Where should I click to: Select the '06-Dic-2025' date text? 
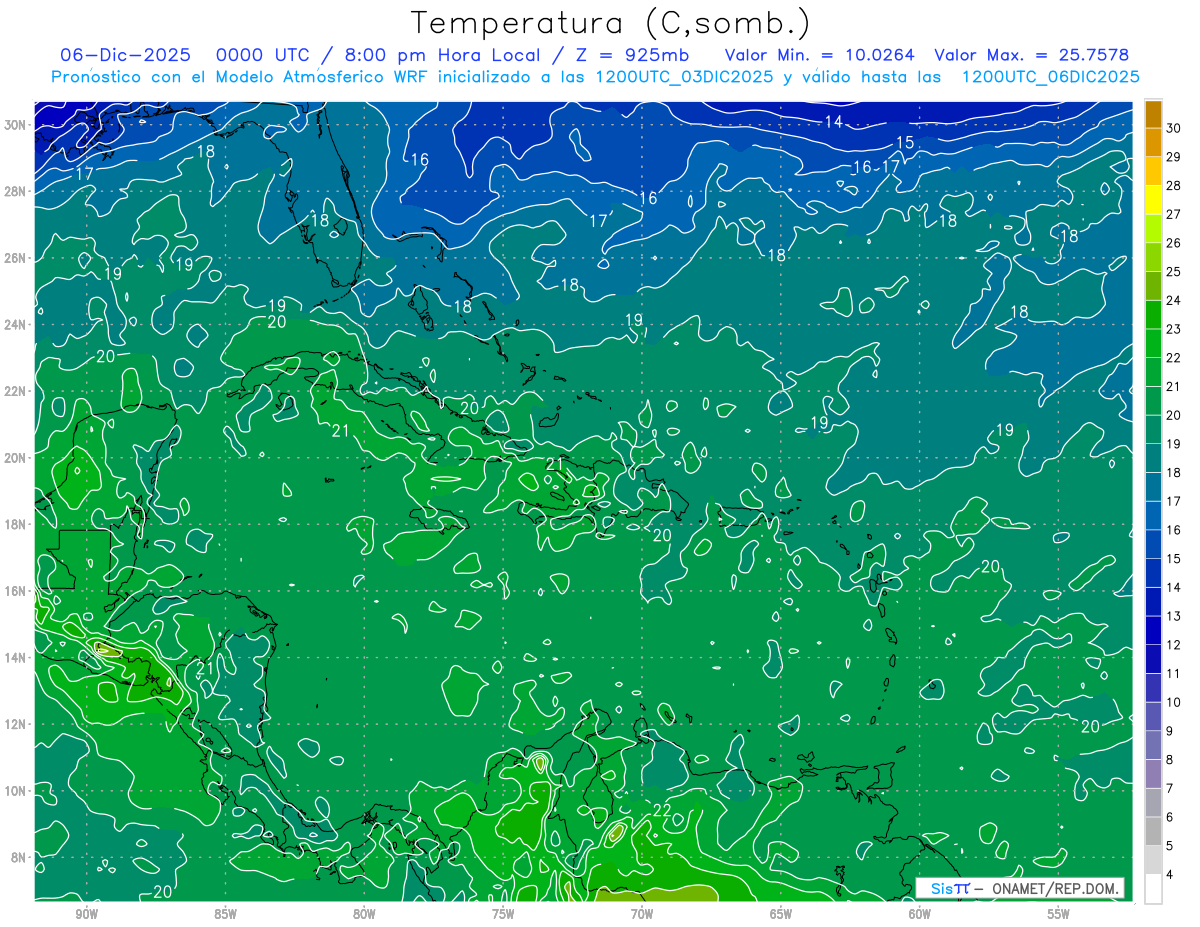click(126, 55)
